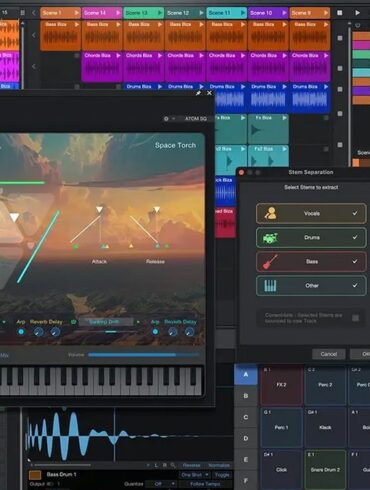Click the play arrow right of Scene 9
This screenshot has height=490, width=370.
point(325,13)
